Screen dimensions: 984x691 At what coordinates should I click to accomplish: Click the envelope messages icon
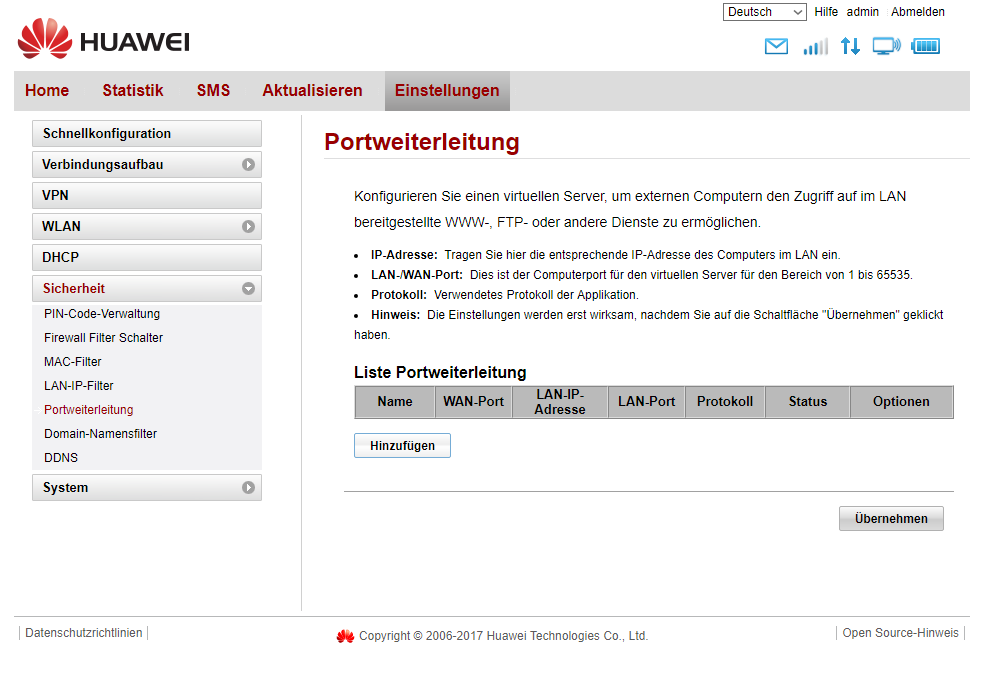pyautogui.click(x=776, y=46)
